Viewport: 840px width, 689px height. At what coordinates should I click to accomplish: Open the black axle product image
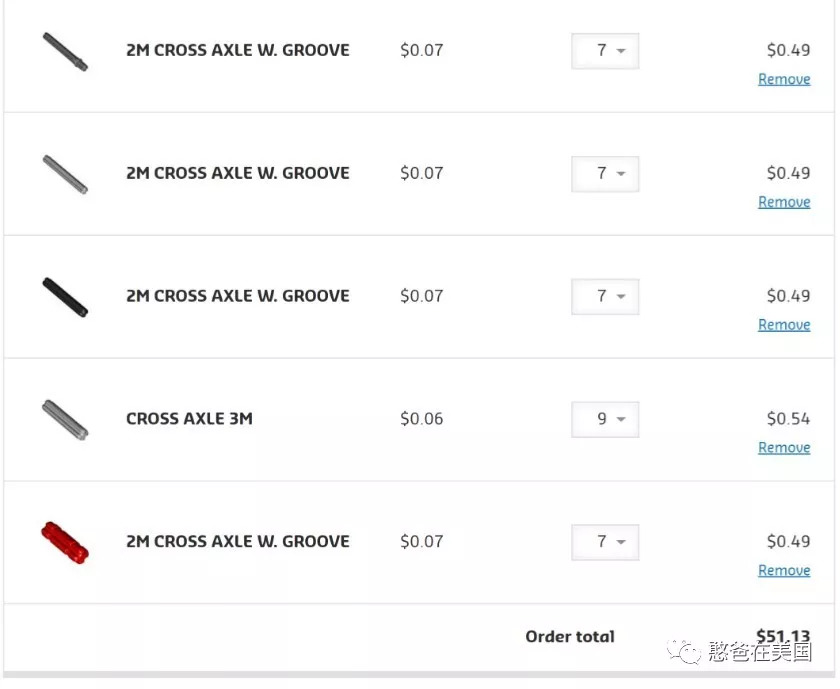[65, 297]
